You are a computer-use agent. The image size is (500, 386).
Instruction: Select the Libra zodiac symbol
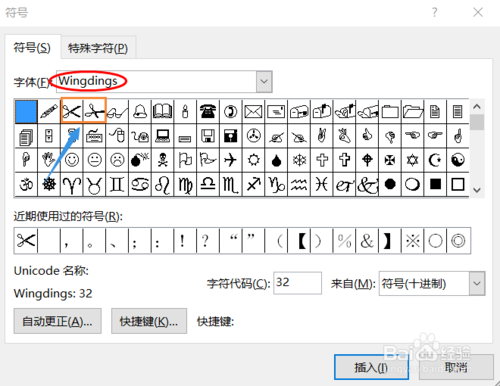[208, 184]
